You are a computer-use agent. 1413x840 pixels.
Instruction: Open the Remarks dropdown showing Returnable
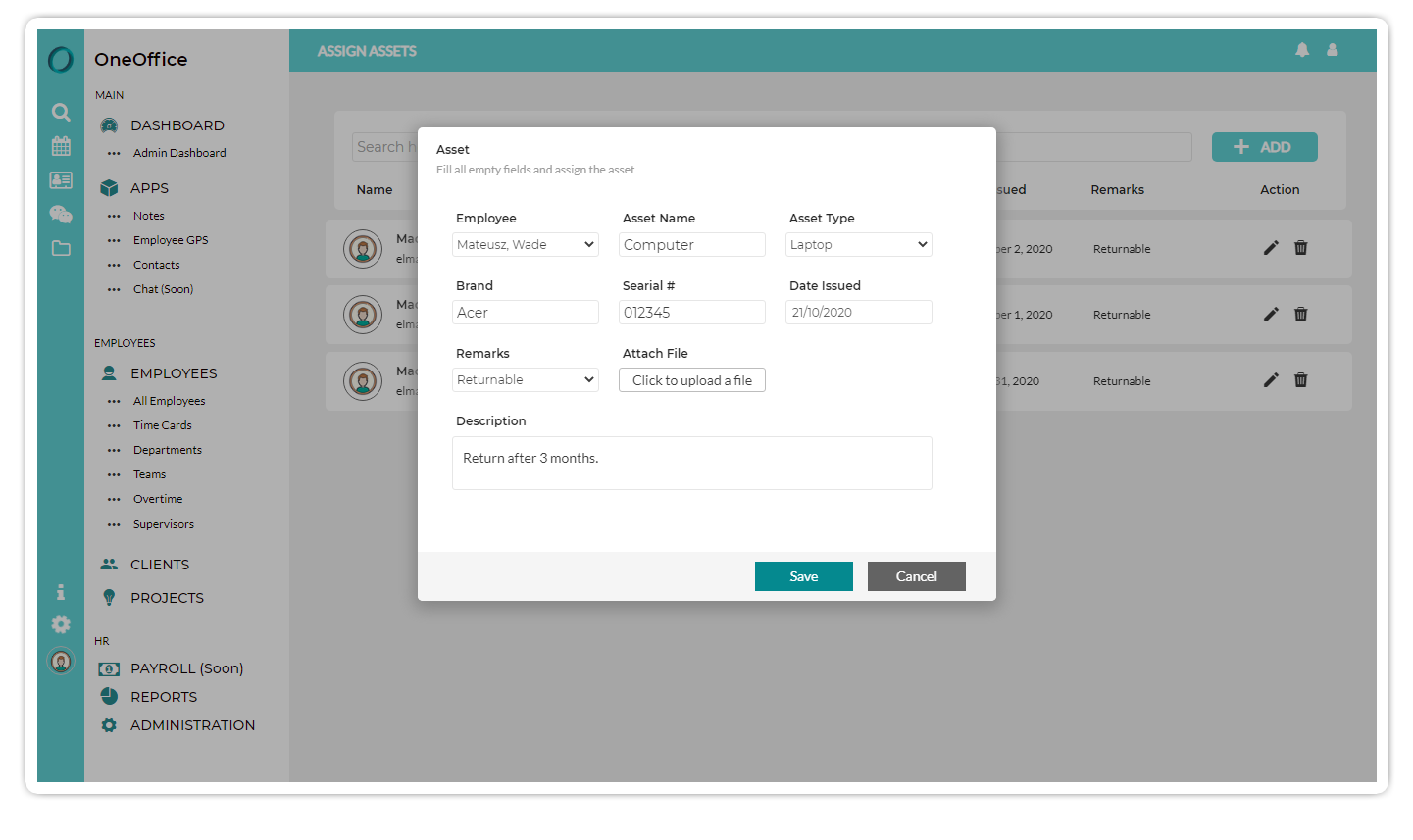click(526, 380)
